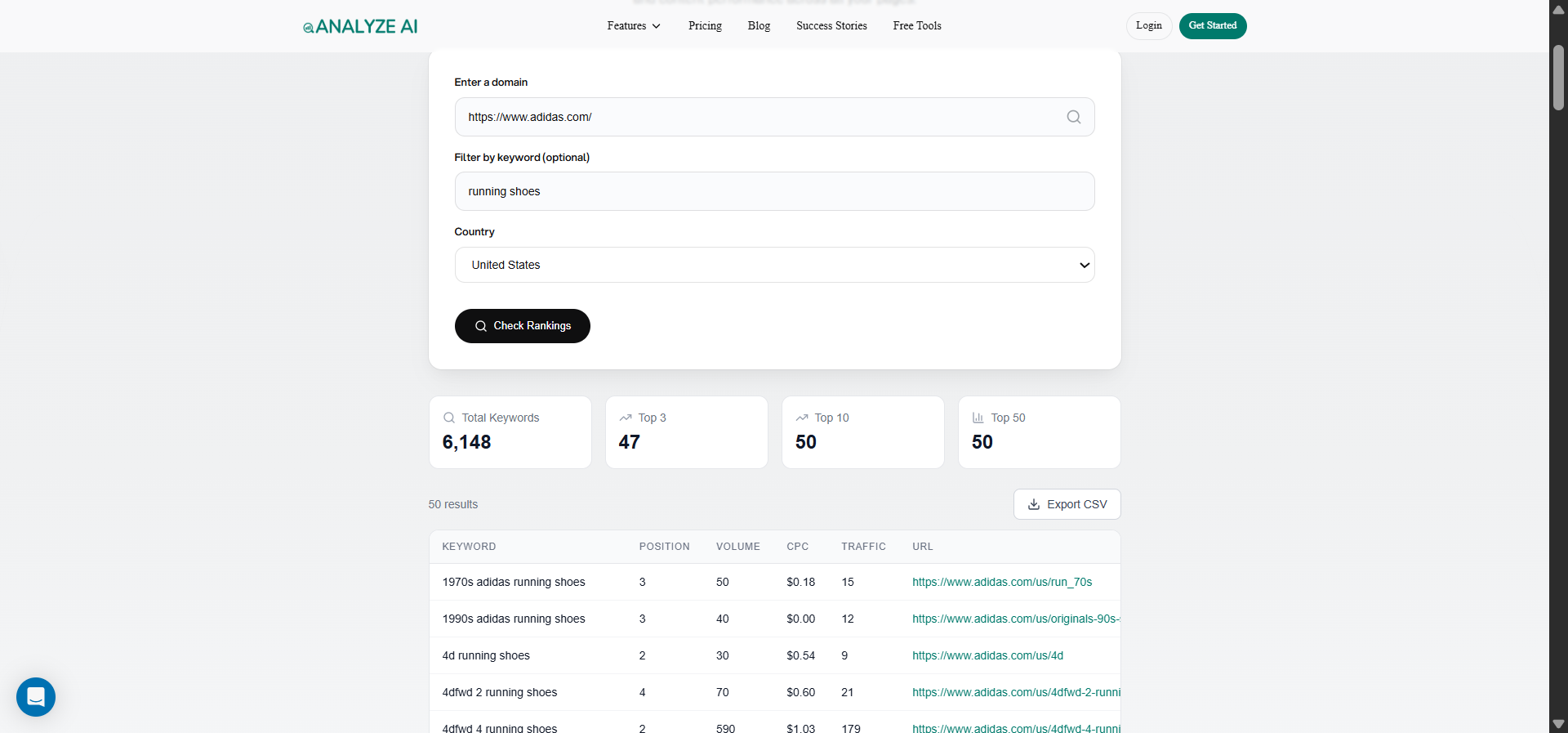1568x733 pixels.
Task: Click the $0.60 CPC cell
Action: (x=800, y=692)
